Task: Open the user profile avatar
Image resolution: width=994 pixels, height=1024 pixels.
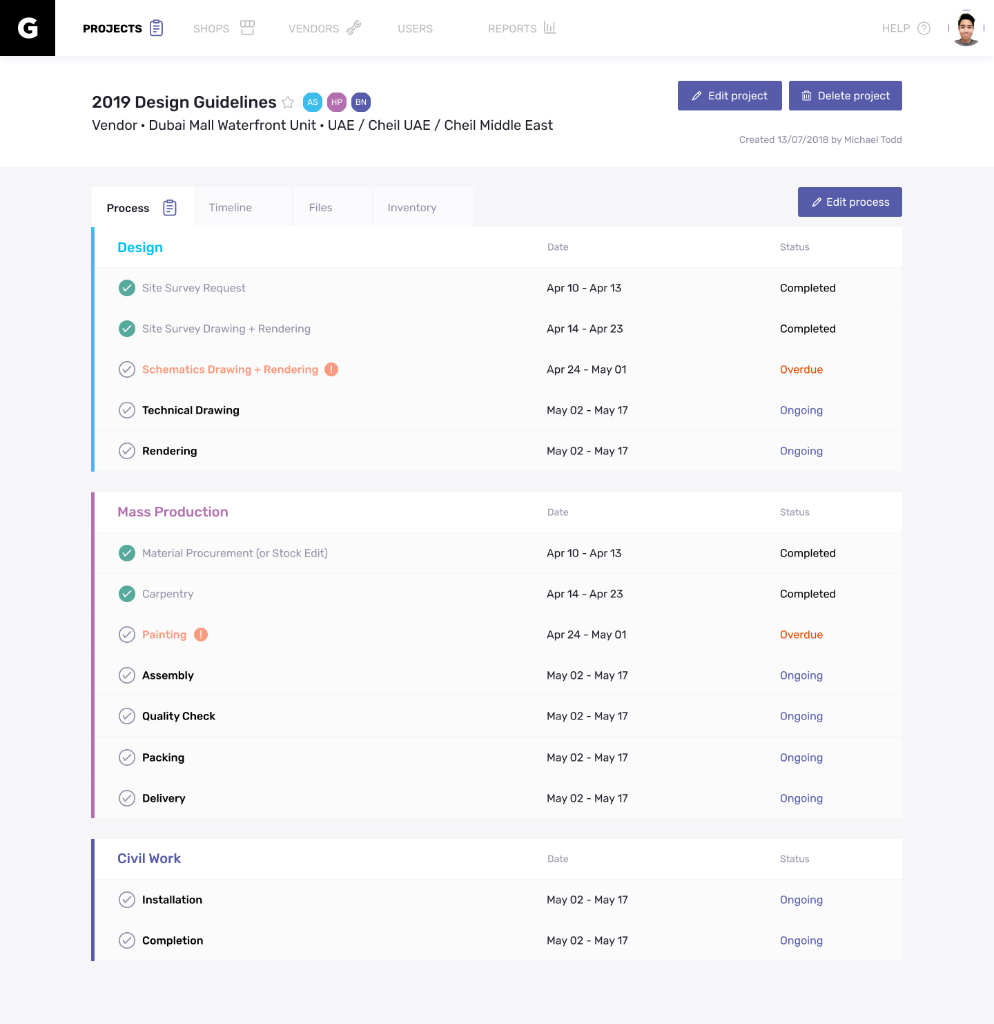Action: pyautogui.click(x=966, y=28)
